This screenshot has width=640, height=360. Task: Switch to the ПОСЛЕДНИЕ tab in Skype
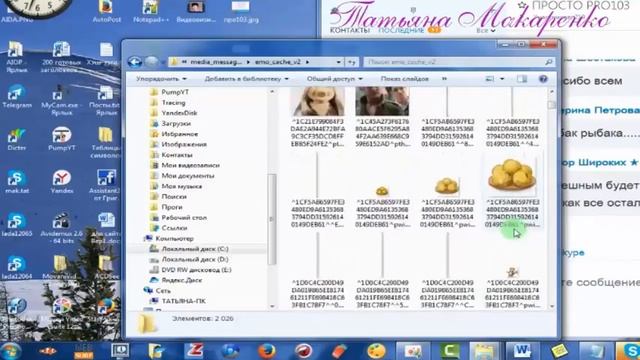[401, 31]
